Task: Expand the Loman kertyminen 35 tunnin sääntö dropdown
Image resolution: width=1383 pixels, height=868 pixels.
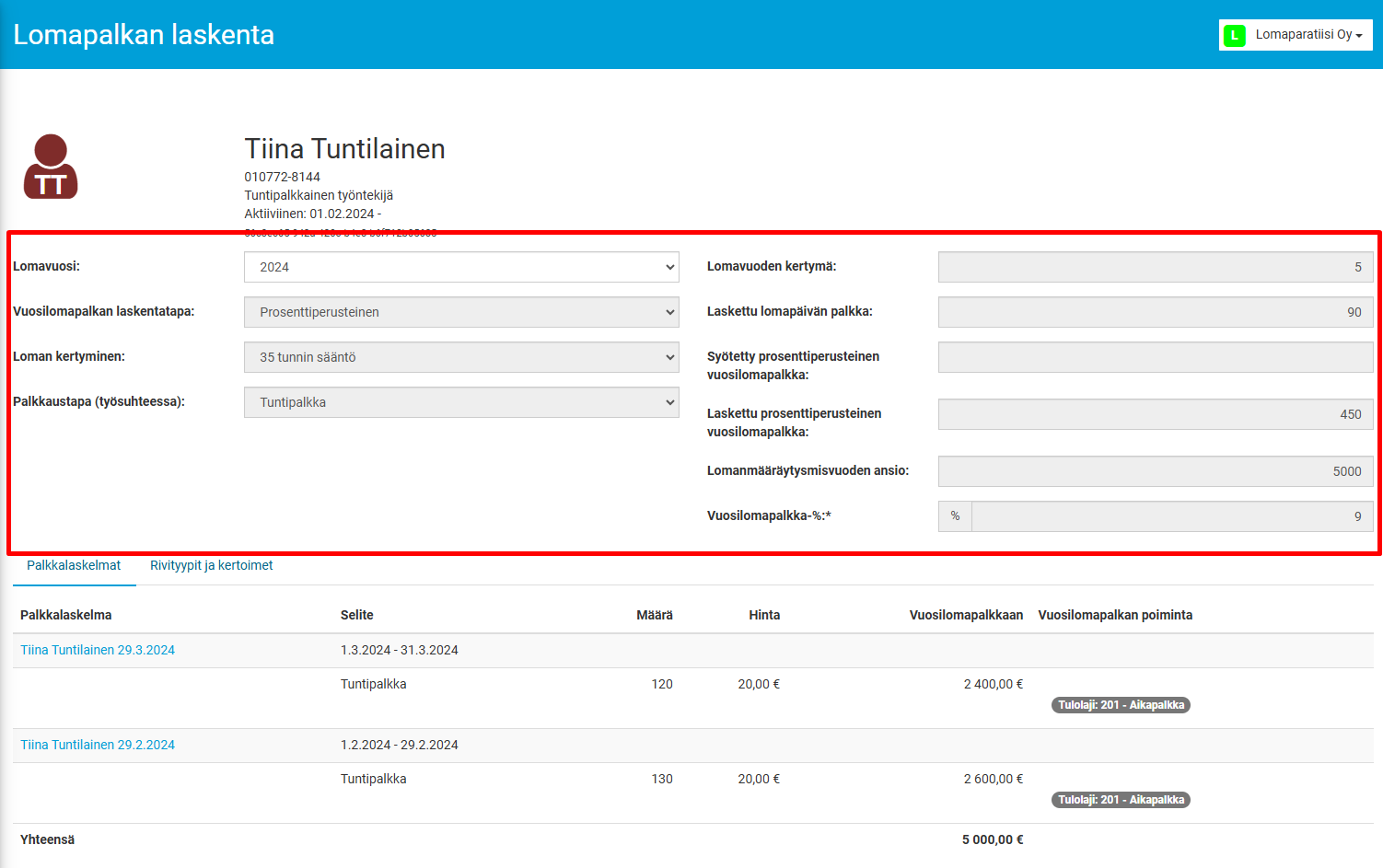Action: point(461,357)
